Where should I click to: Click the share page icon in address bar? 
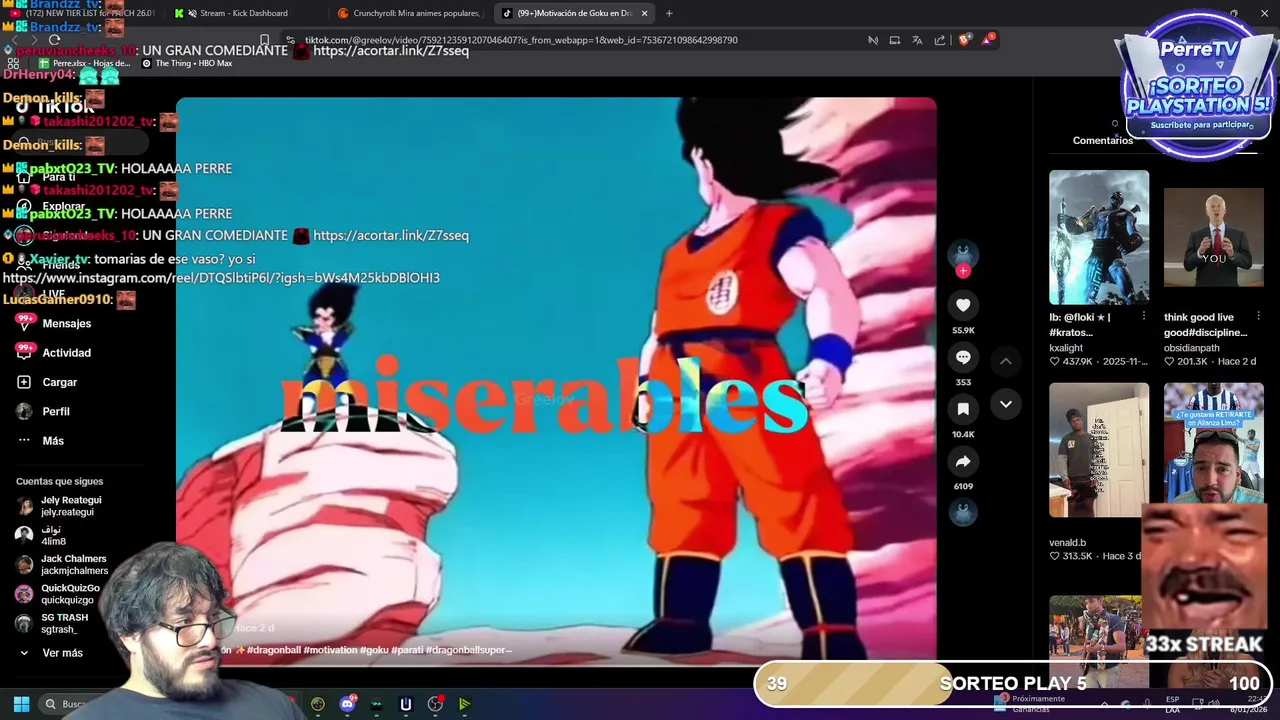[x=940, y=40]
